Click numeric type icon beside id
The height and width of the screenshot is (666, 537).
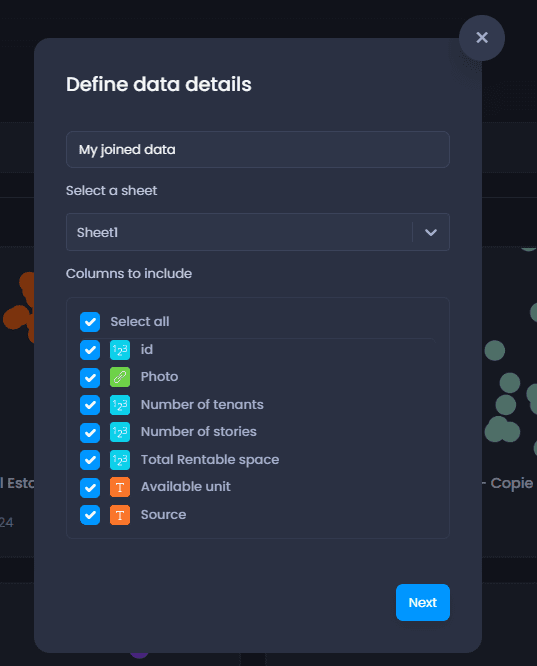pos(120,350)
